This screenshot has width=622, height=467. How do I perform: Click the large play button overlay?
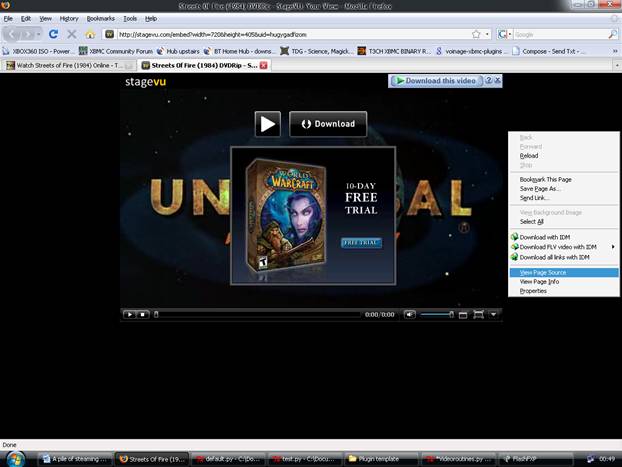[268, 124]
